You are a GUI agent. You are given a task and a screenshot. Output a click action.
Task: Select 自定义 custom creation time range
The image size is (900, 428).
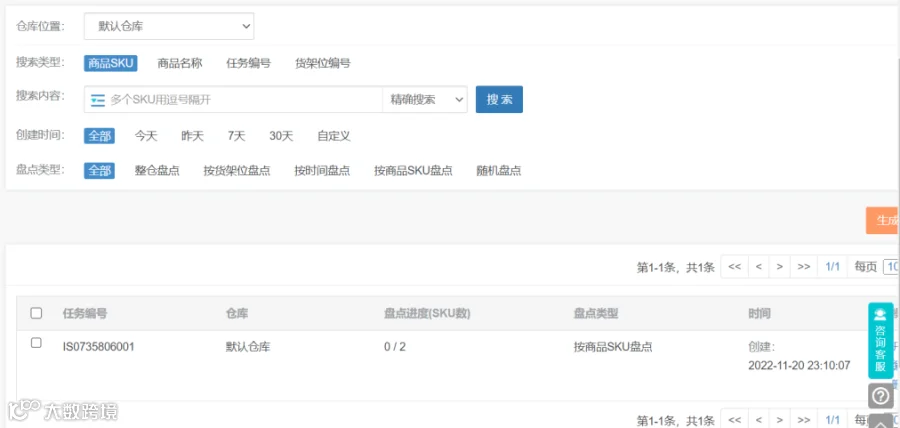tap(333, 137)
